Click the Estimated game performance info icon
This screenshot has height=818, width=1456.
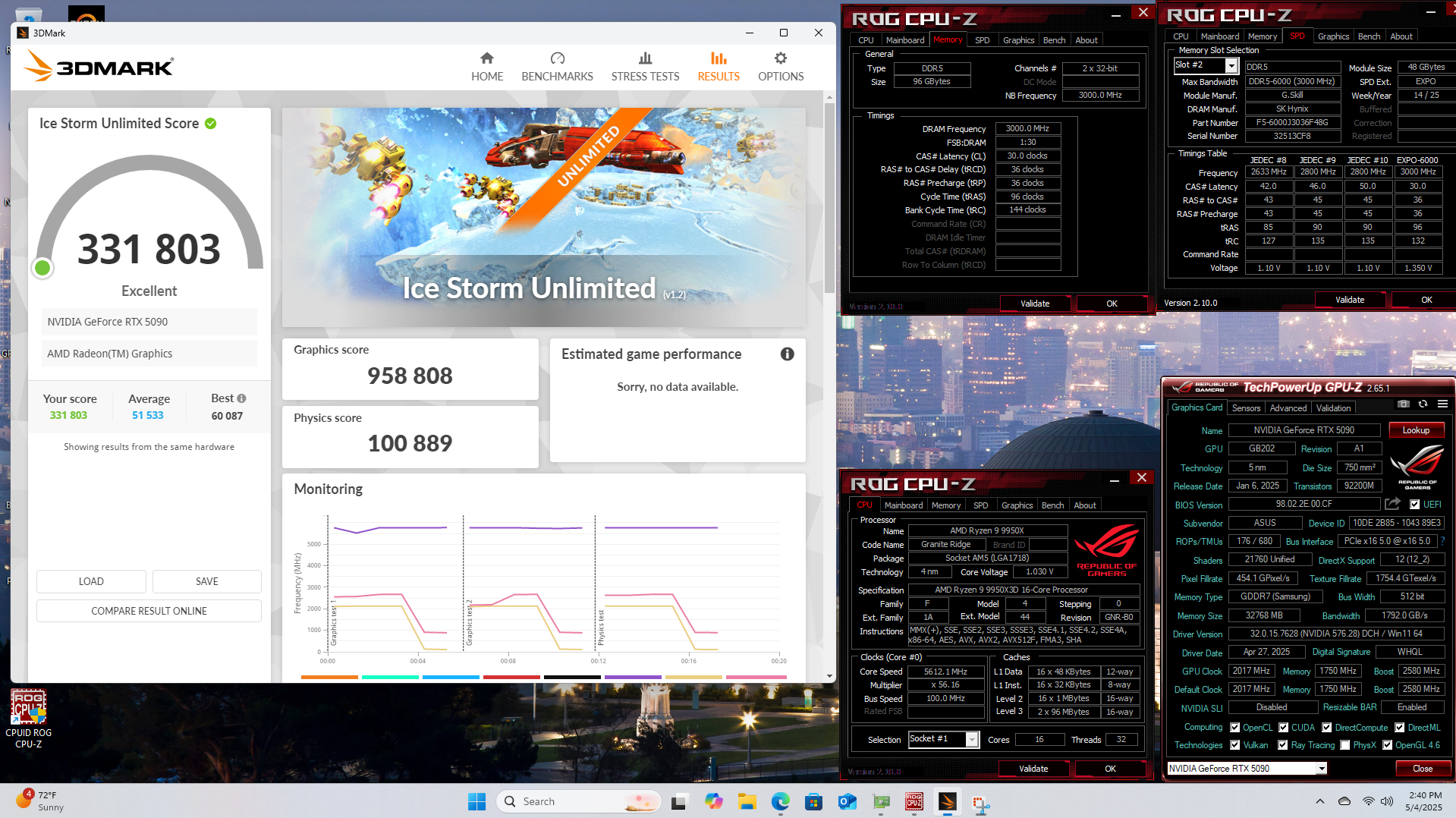tap(788, 354)
